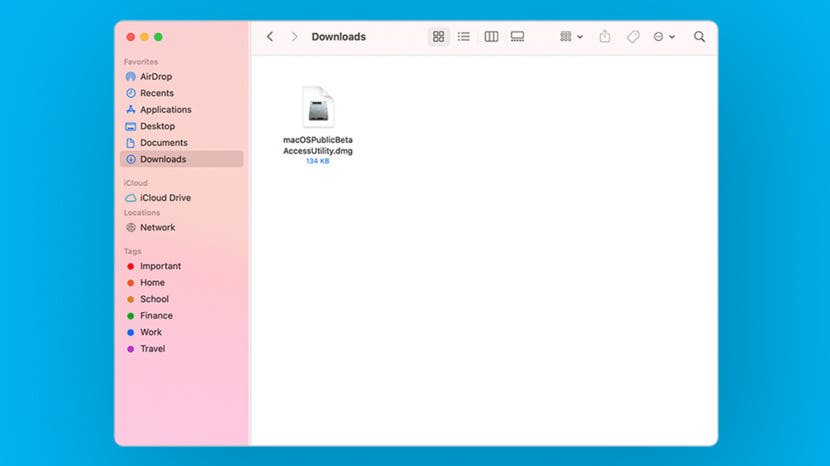Select the Finance tag label
The image size is (830, 466).
coord(156,316)
